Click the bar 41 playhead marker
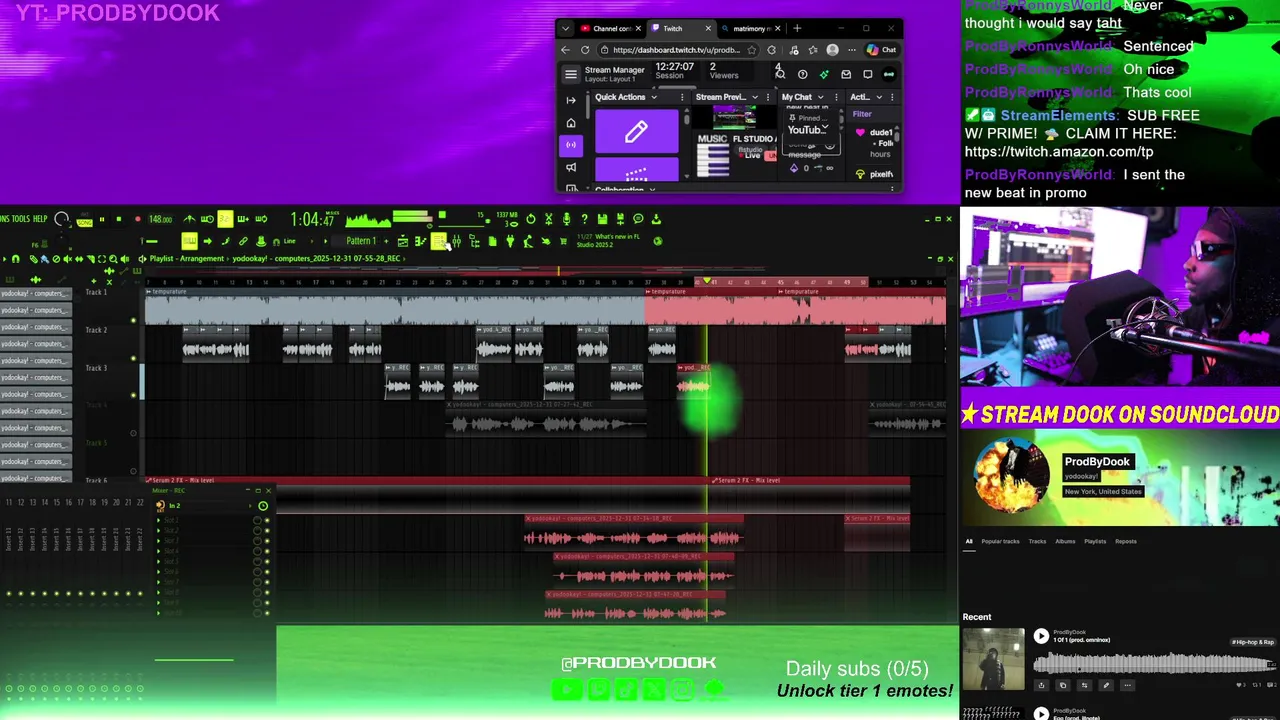 708,282
